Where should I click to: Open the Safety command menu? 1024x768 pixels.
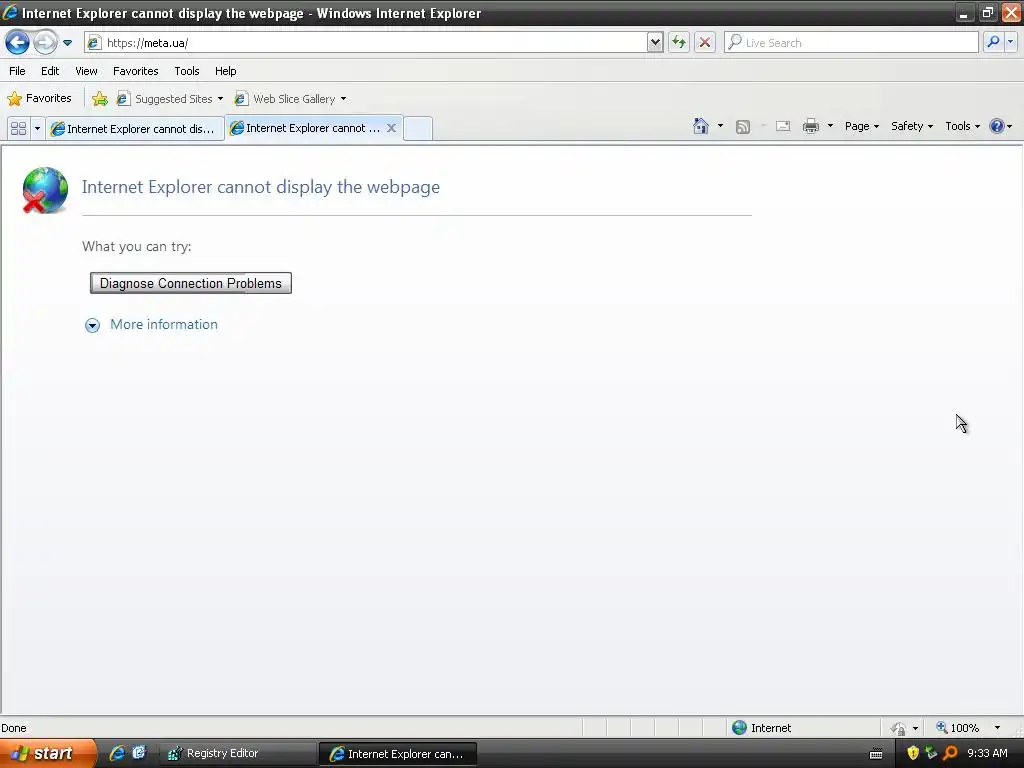point(912,126)
